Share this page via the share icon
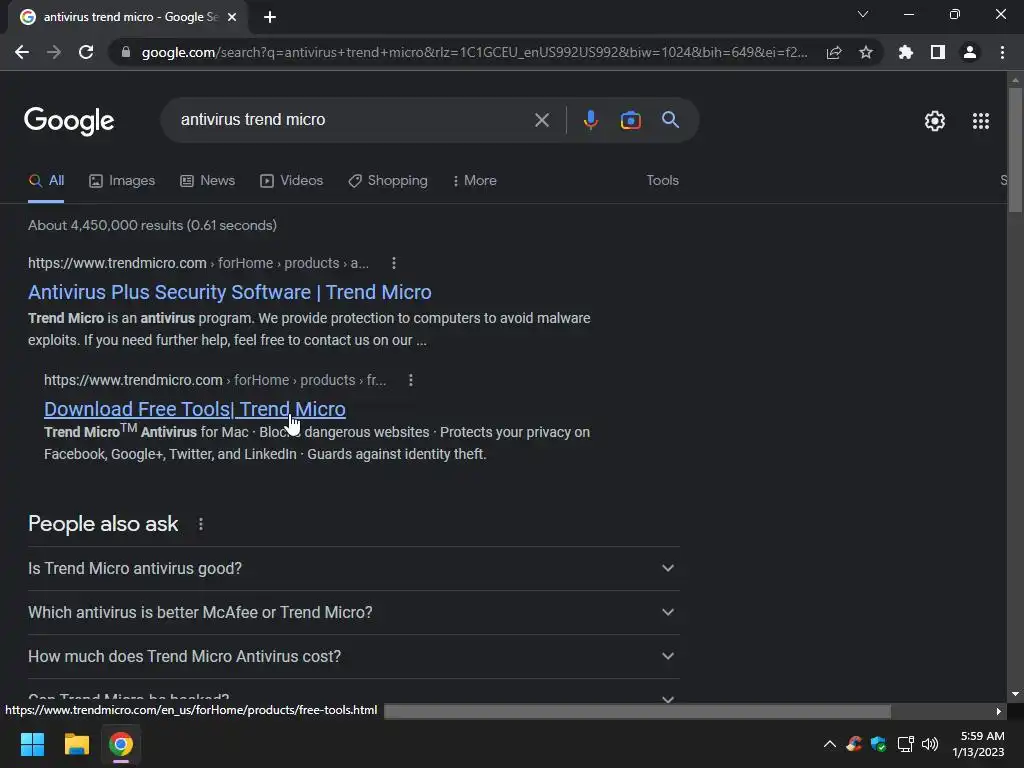Viewport: 1024px width, 768px height. pyautogui.click(x=834, y=52)
